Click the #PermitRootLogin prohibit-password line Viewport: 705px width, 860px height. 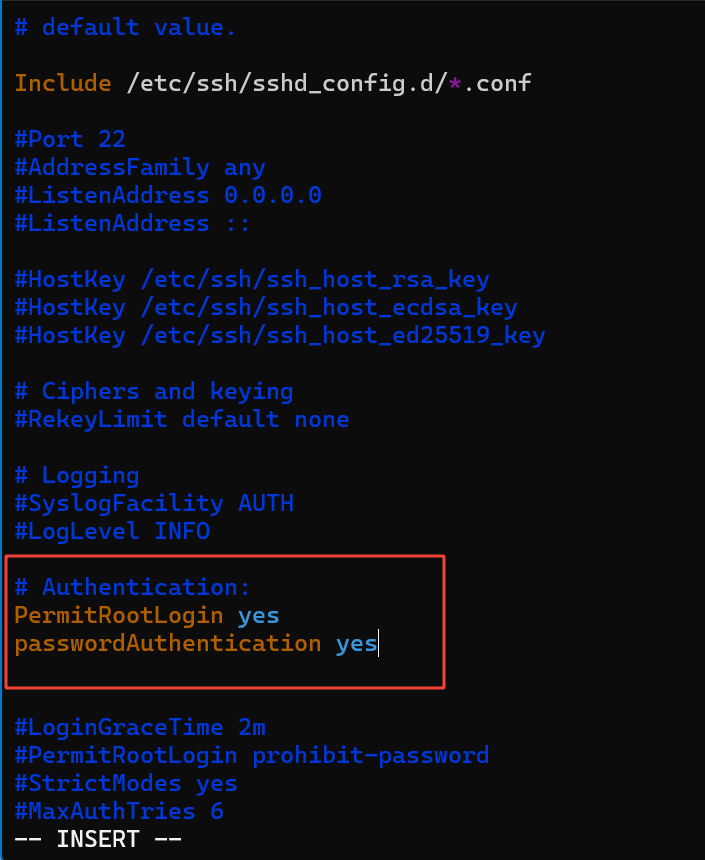pos(251,755)
